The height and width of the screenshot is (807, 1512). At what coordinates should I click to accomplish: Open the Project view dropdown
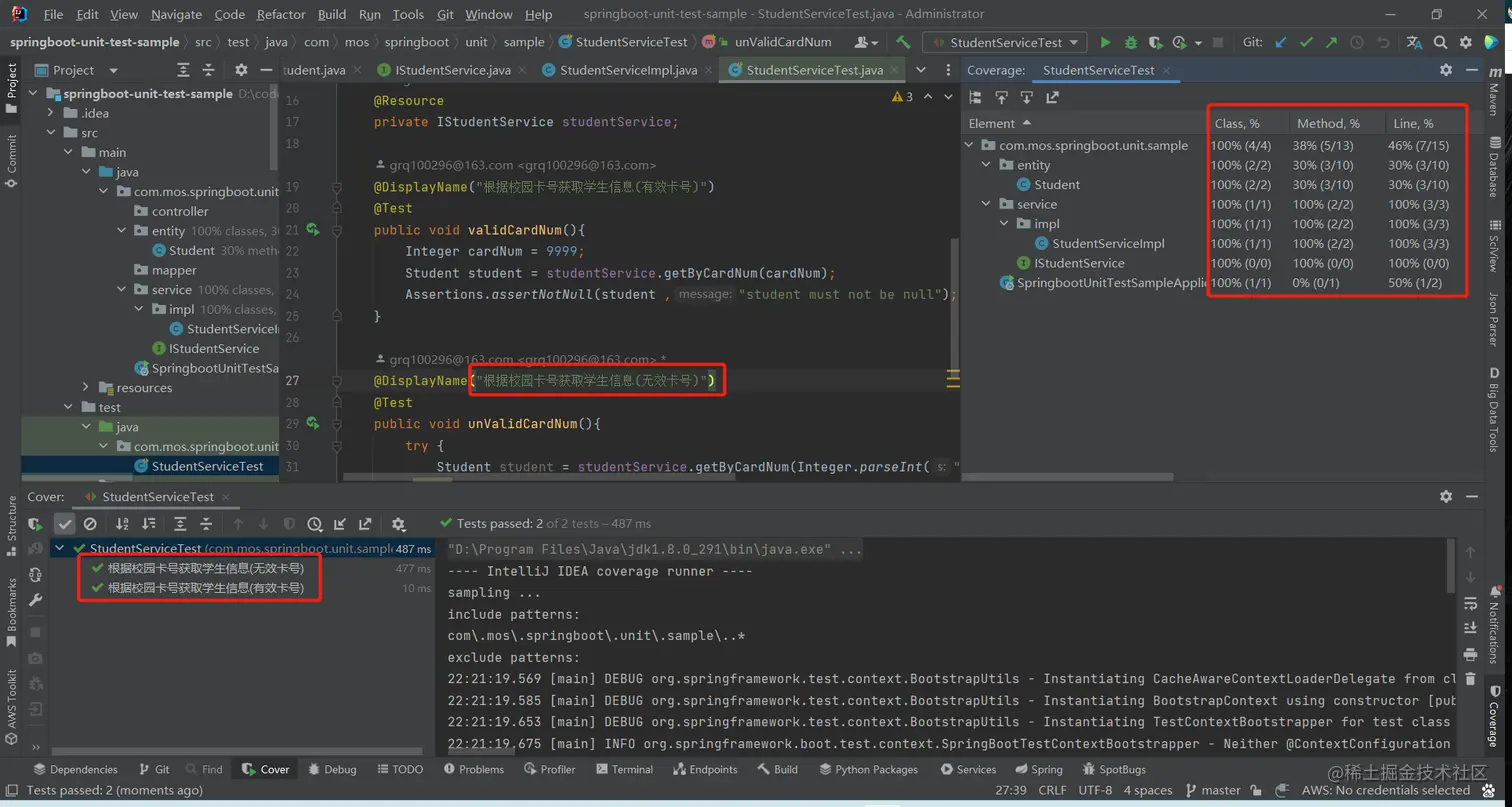(114, 70)
